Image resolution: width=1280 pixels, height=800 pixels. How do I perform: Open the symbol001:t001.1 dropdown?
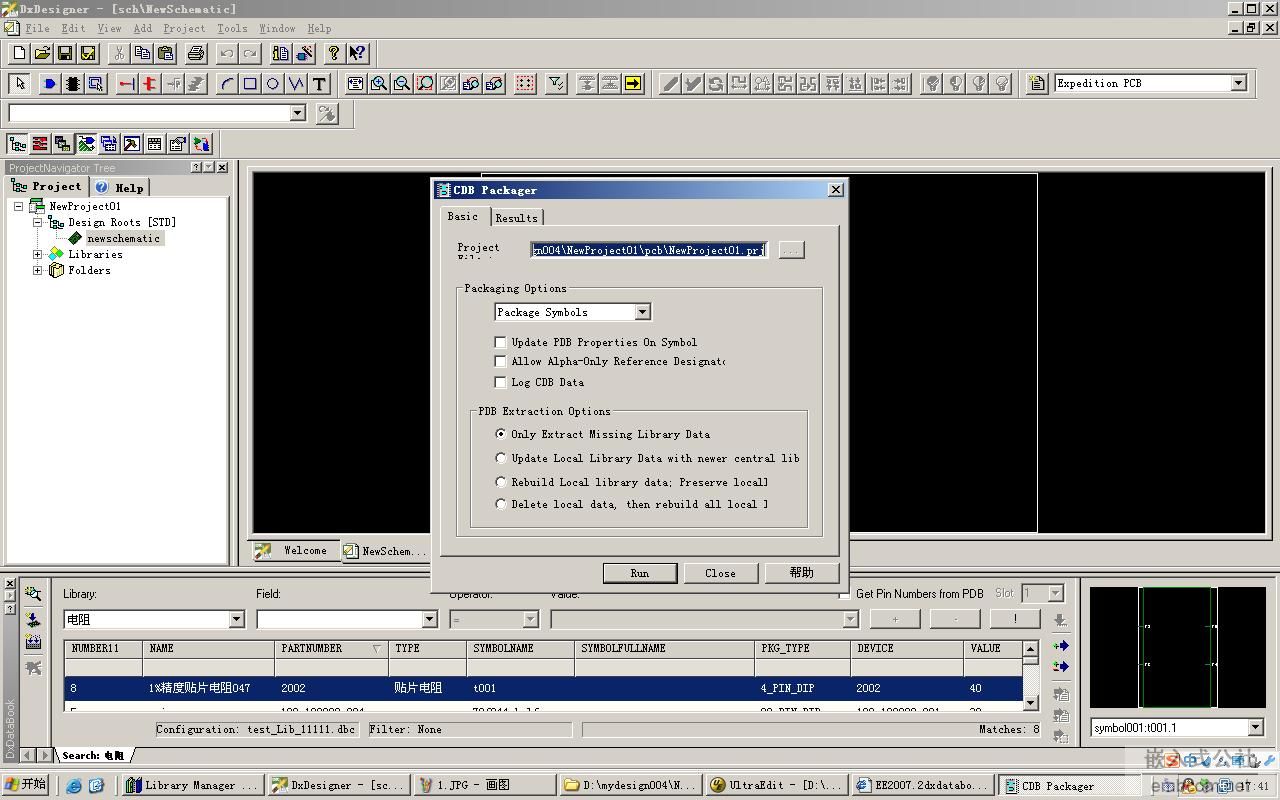point(1255,728)
